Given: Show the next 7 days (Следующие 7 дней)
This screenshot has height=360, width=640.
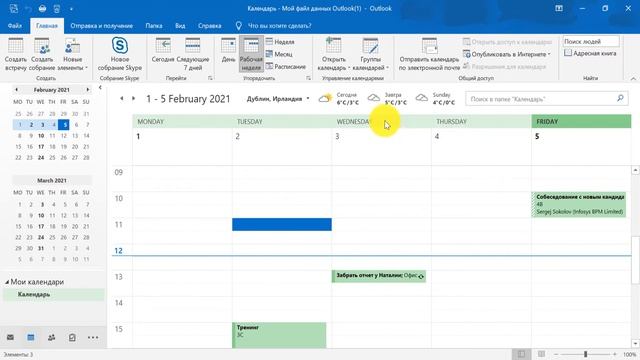Looking at the screenshot, I should click(192, 54).
